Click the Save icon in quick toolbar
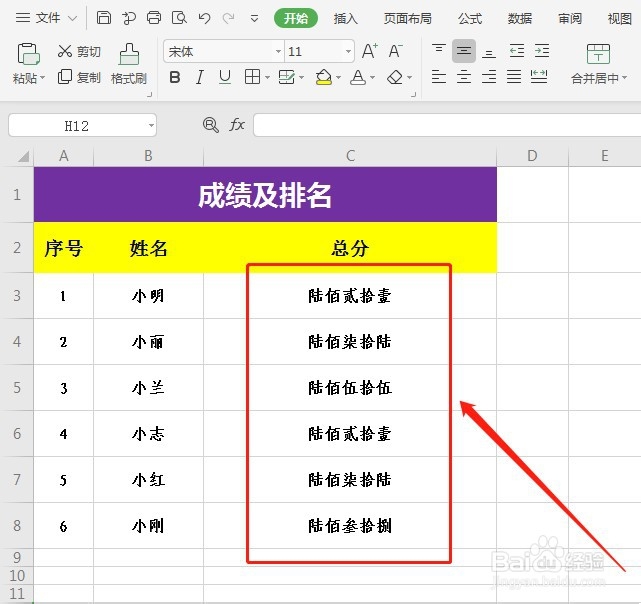The image size is (641, 604). 104,18
